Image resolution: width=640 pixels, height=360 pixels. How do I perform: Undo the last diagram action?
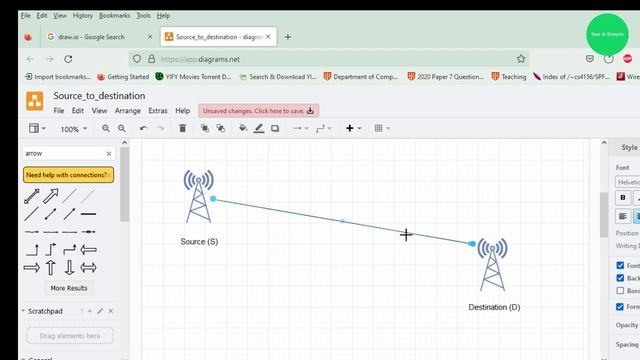tap(143, 129)
